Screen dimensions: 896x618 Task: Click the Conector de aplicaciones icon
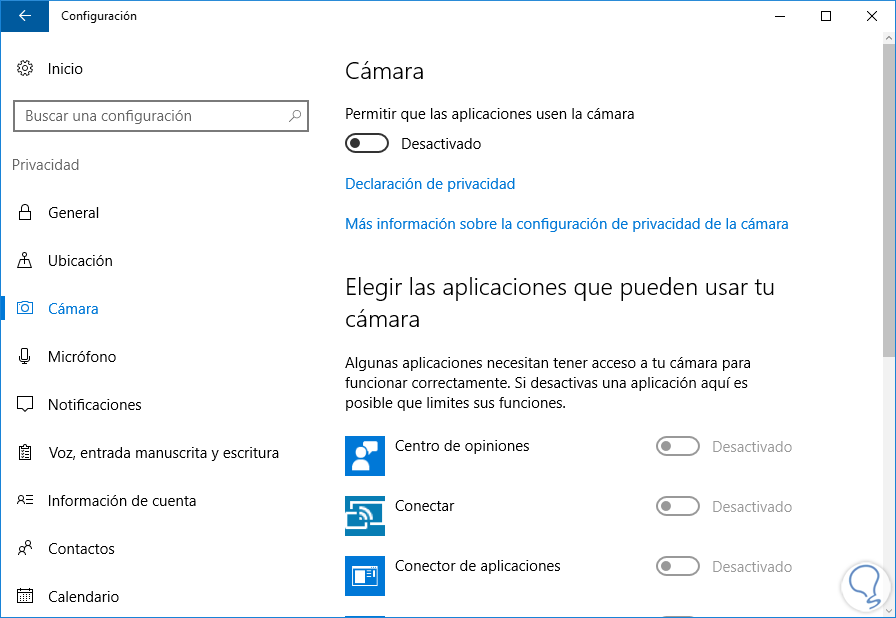click(365, 576)
